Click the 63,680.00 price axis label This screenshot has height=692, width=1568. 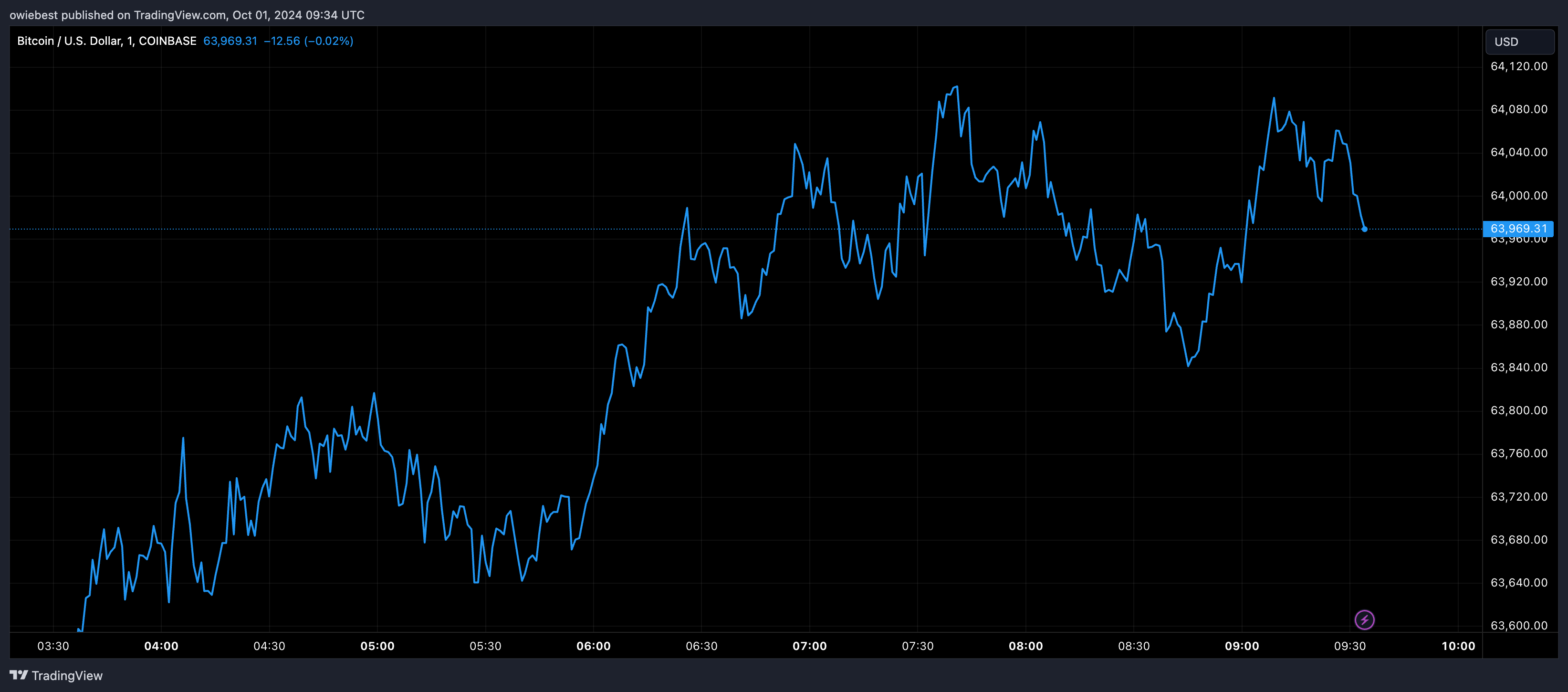pos(1519,540)
